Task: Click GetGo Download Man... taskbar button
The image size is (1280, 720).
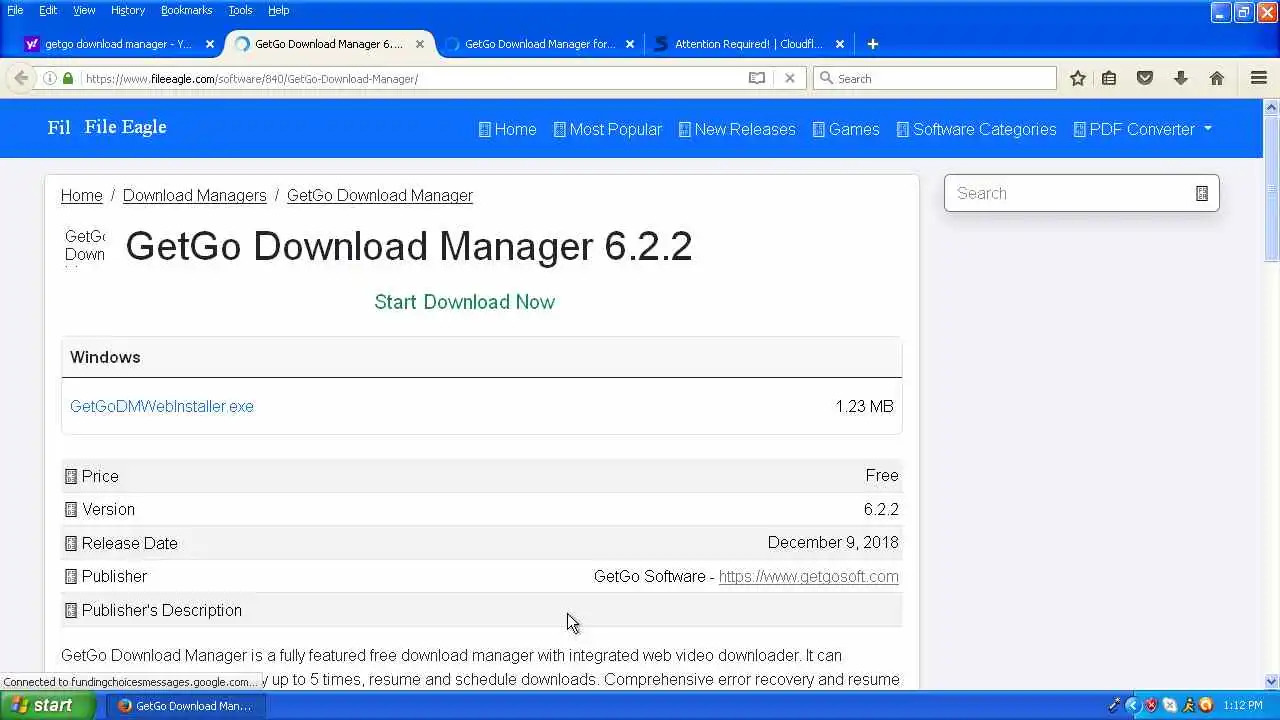Action: point(187,705)
